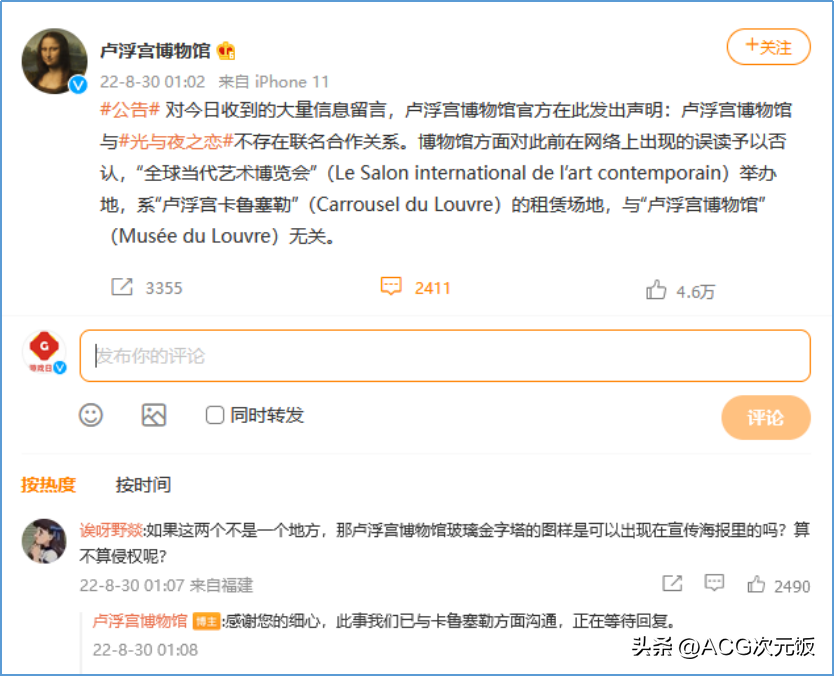834x676 pixels.
Task: Repost the top comment by 诶呀野焱
Action: [672, 583]
